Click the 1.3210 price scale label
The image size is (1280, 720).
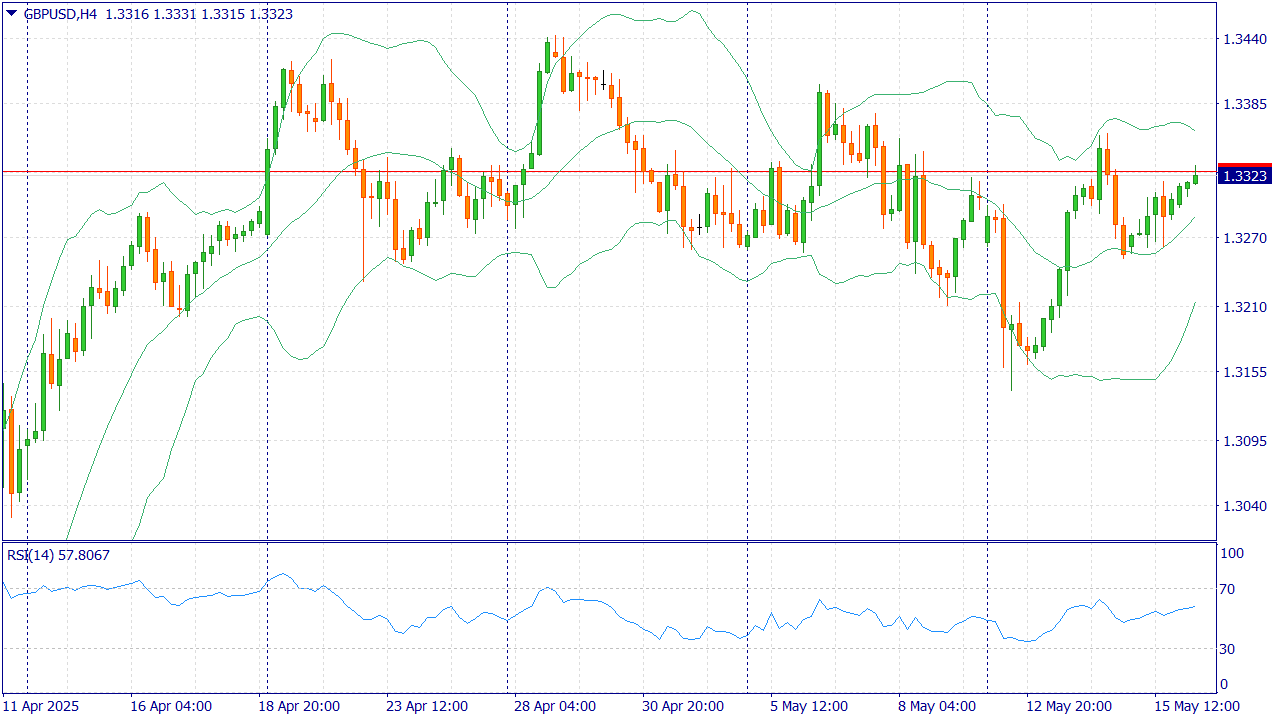(1246, 307)
